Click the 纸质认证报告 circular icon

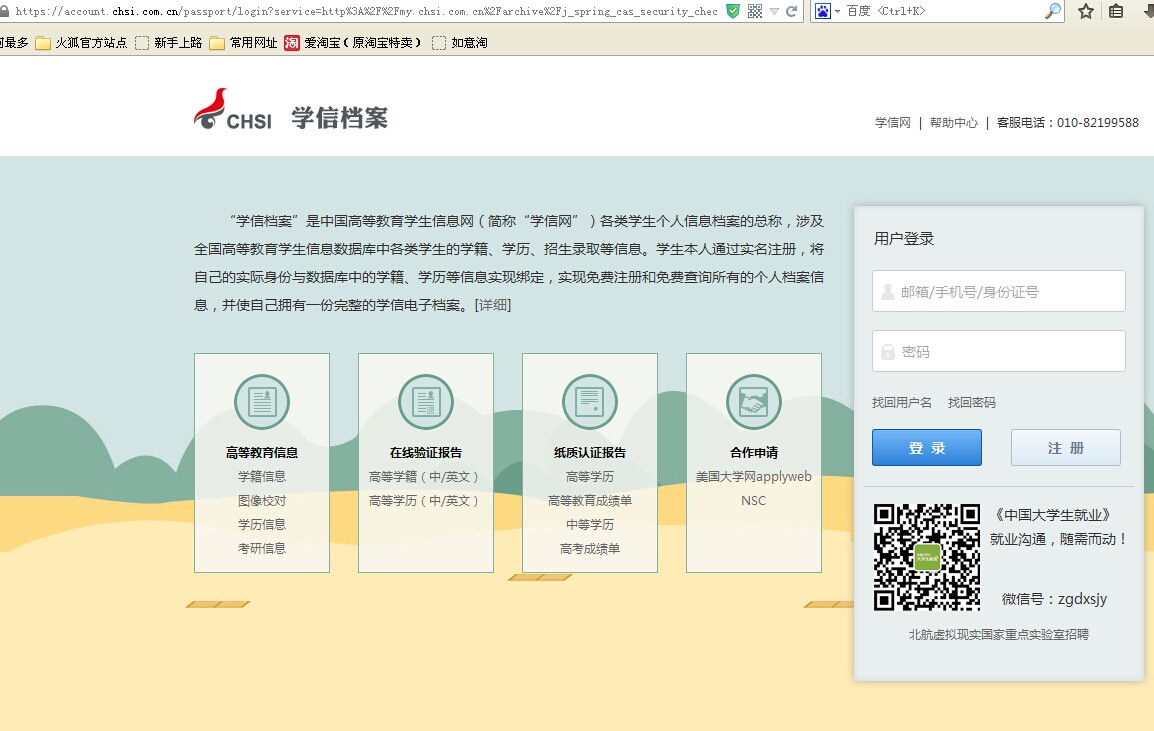[x=590, y=402]
